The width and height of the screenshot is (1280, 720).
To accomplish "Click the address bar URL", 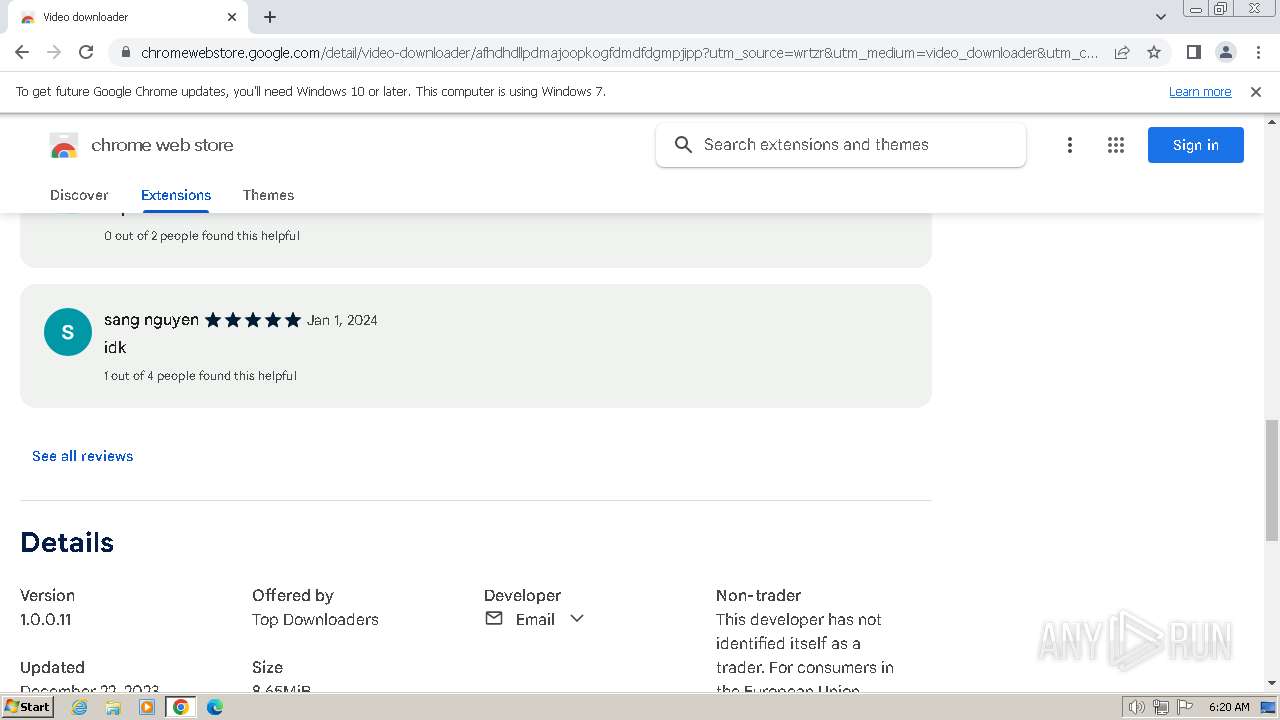I will coord(619,52).
